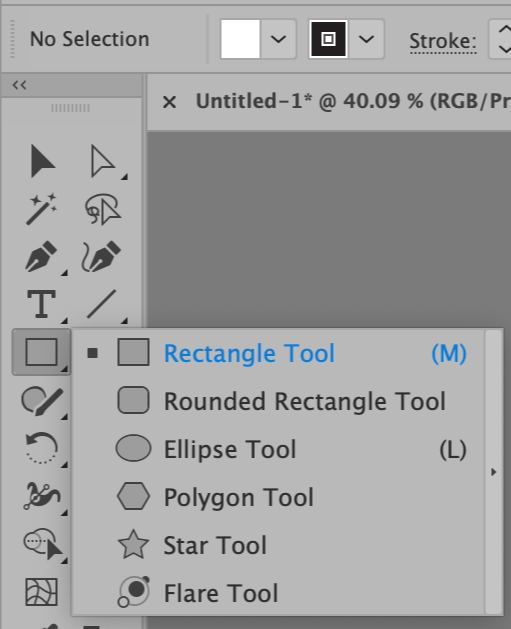
Task: Select the Pen tool
Action: (x=42, y=257)
